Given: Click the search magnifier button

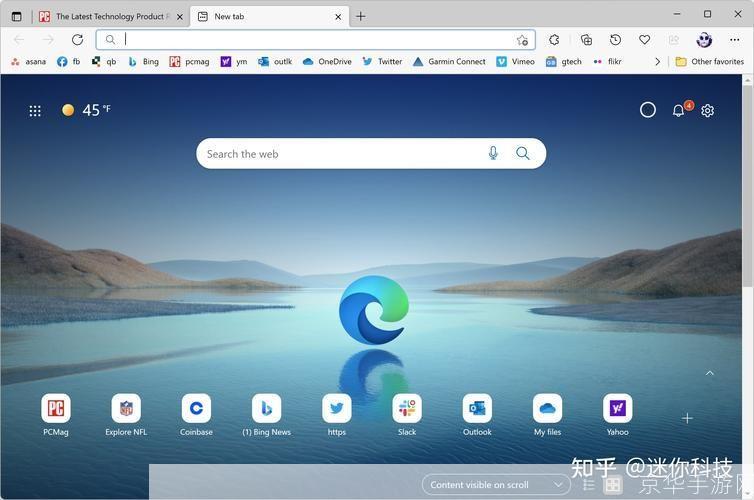Looking at the screenshot, I should click(523, 153).
